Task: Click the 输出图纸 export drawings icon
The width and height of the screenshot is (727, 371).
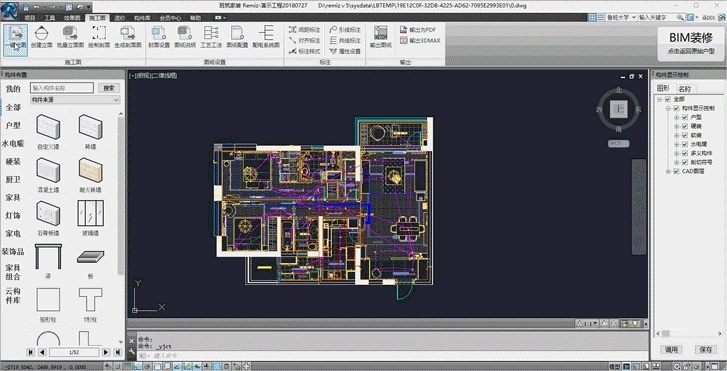Action: click(x=381, y=37)
